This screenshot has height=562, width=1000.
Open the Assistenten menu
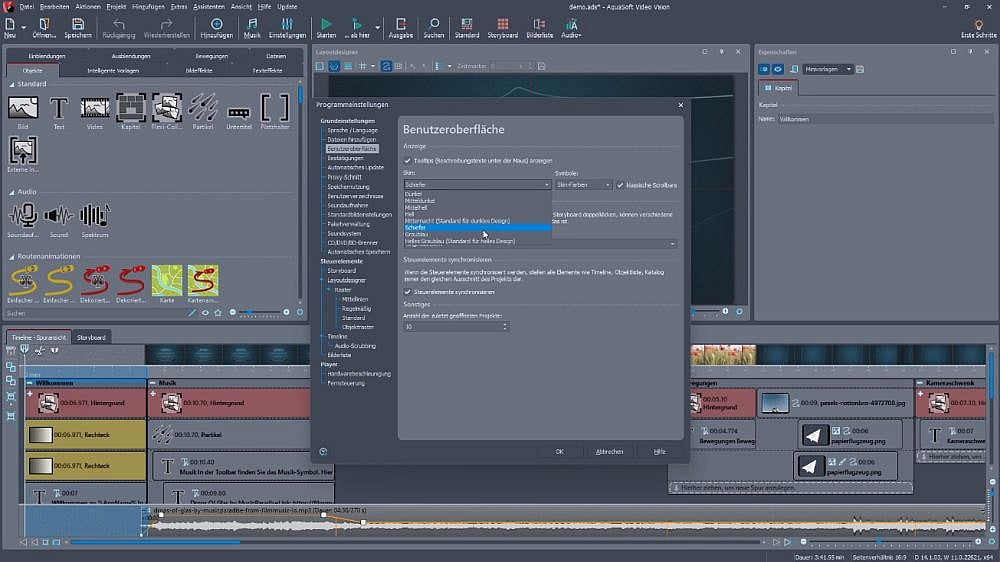pos(208,6)
